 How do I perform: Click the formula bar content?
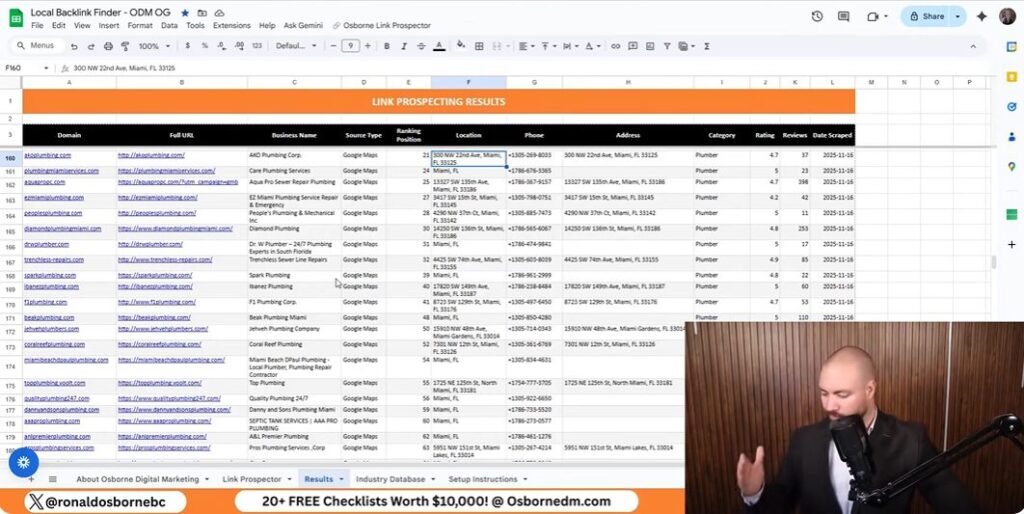coord(124,68)
